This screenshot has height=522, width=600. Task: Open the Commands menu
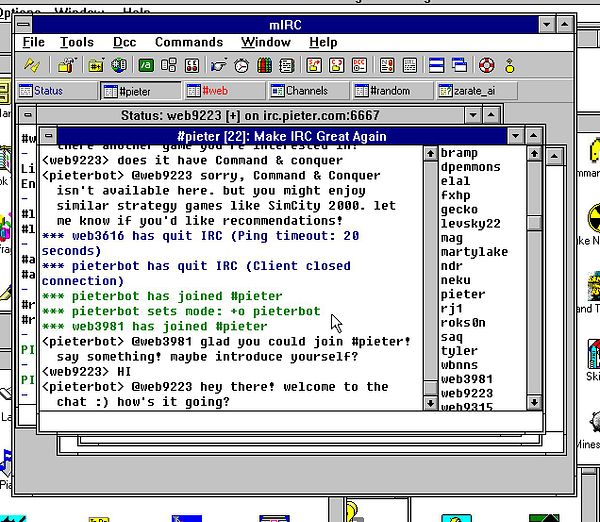[x=189, y=42]
